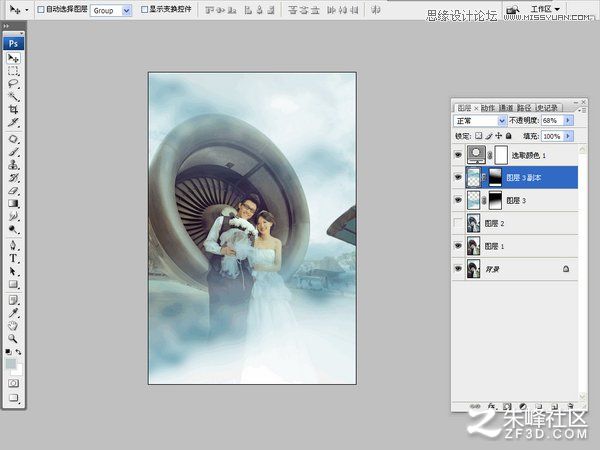Hide the Background layer eye
The height and width of the screenshot is (450, 600).
coord(458,269)
